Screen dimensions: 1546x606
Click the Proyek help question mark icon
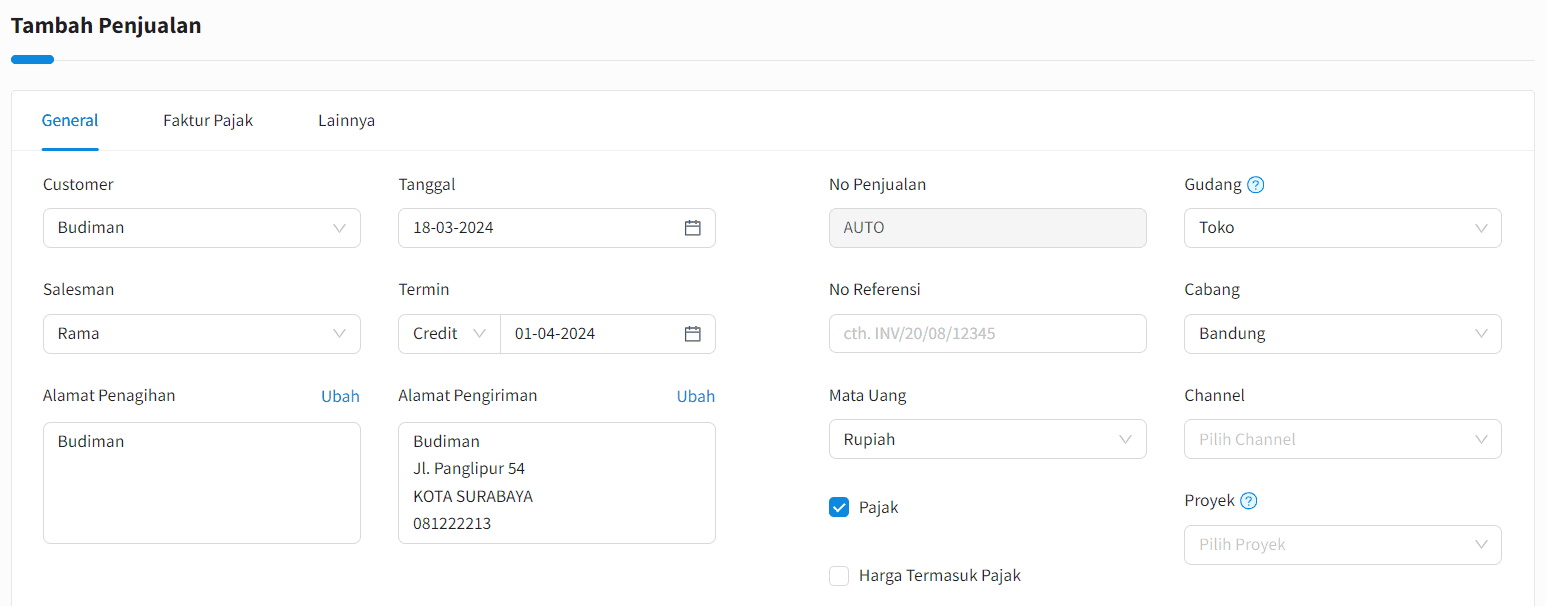click(1248, 501)
